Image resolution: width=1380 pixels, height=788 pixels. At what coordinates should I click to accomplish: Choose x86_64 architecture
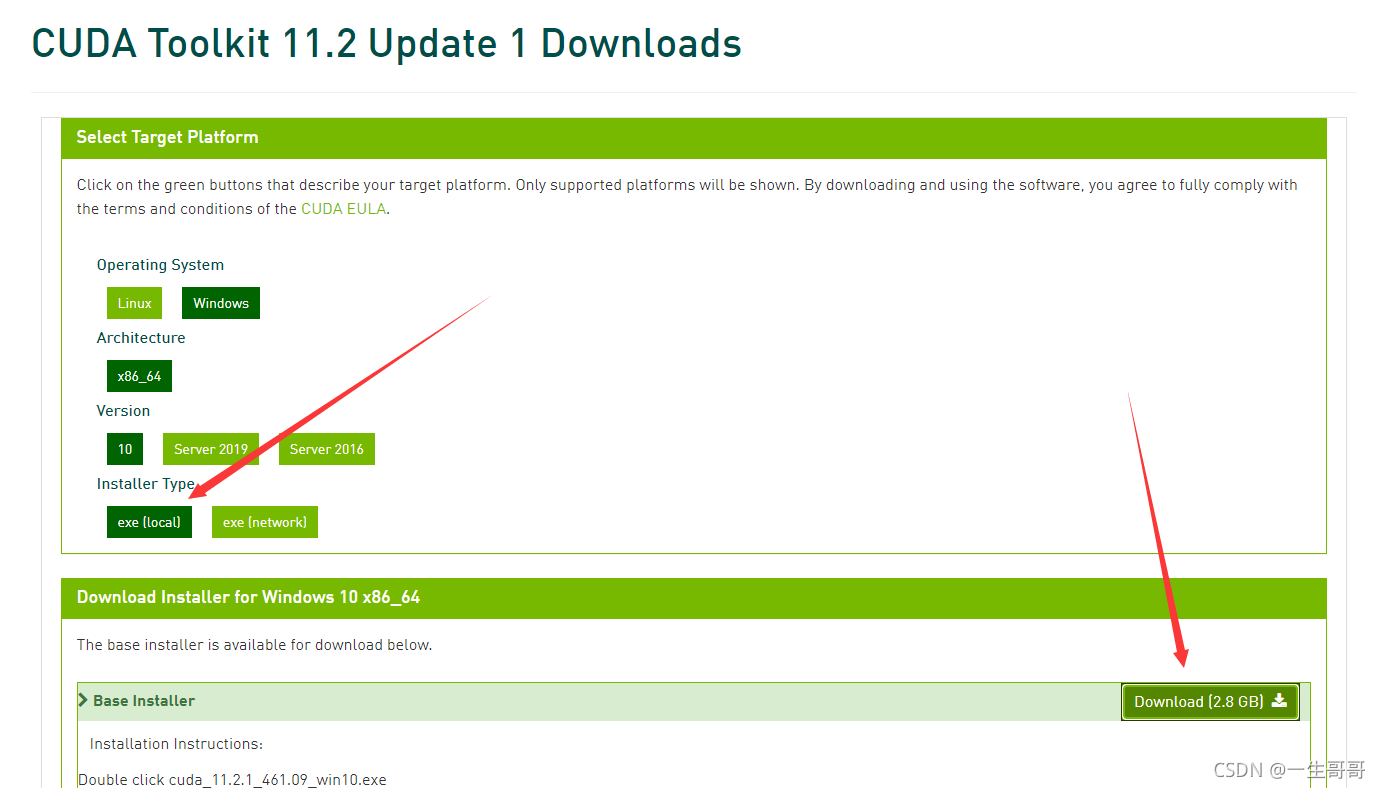coord(139,376)
